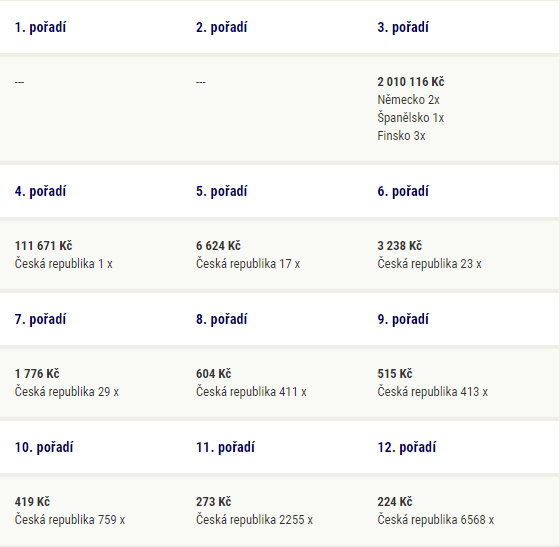Click Česká republika 413 x text
560x547 pixels.
432,392
